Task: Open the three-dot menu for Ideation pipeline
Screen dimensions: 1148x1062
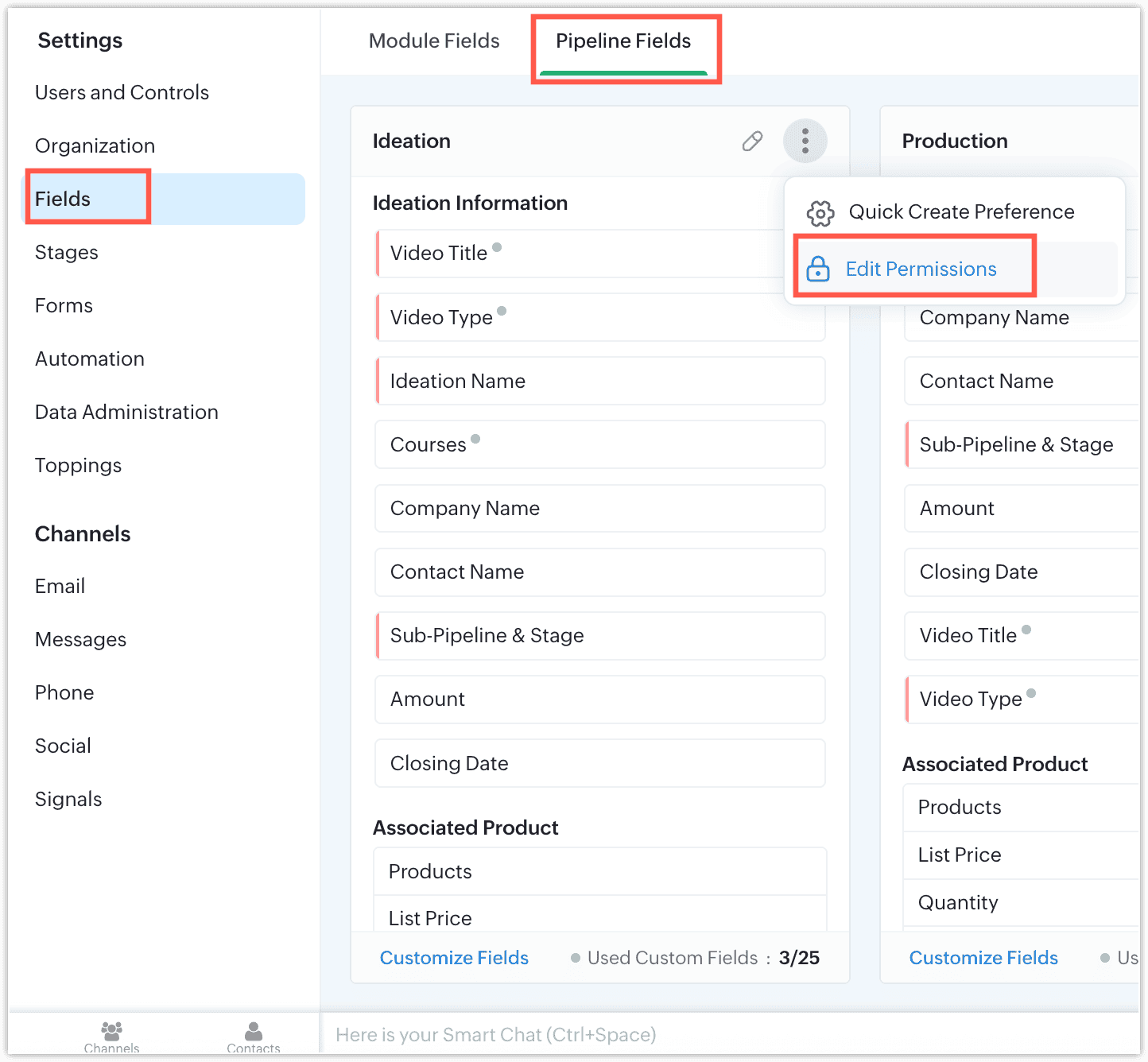Action: tap(805, 141)
